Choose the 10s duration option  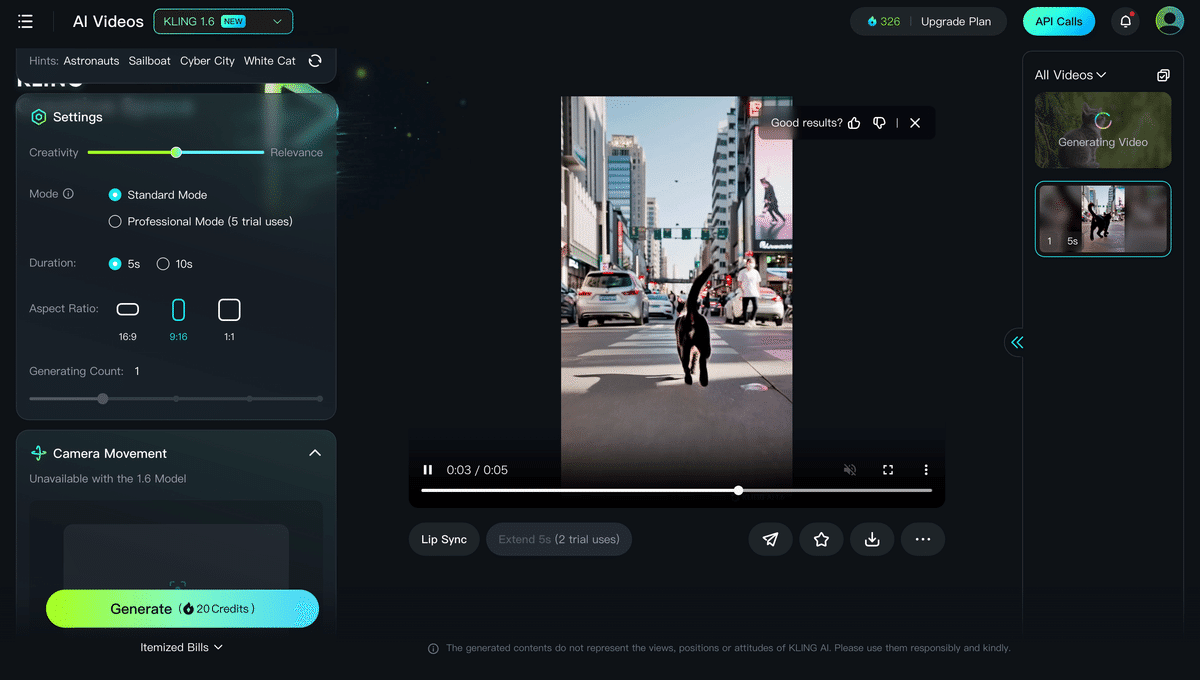[163, 264]
